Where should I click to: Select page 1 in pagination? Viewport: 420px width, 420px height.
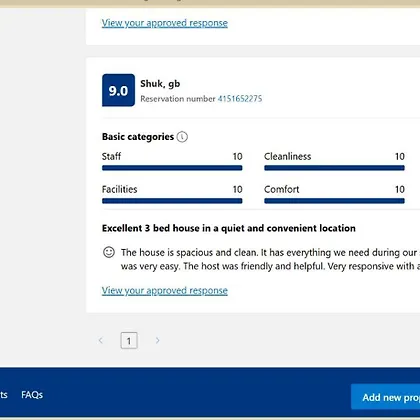(129, 341)
